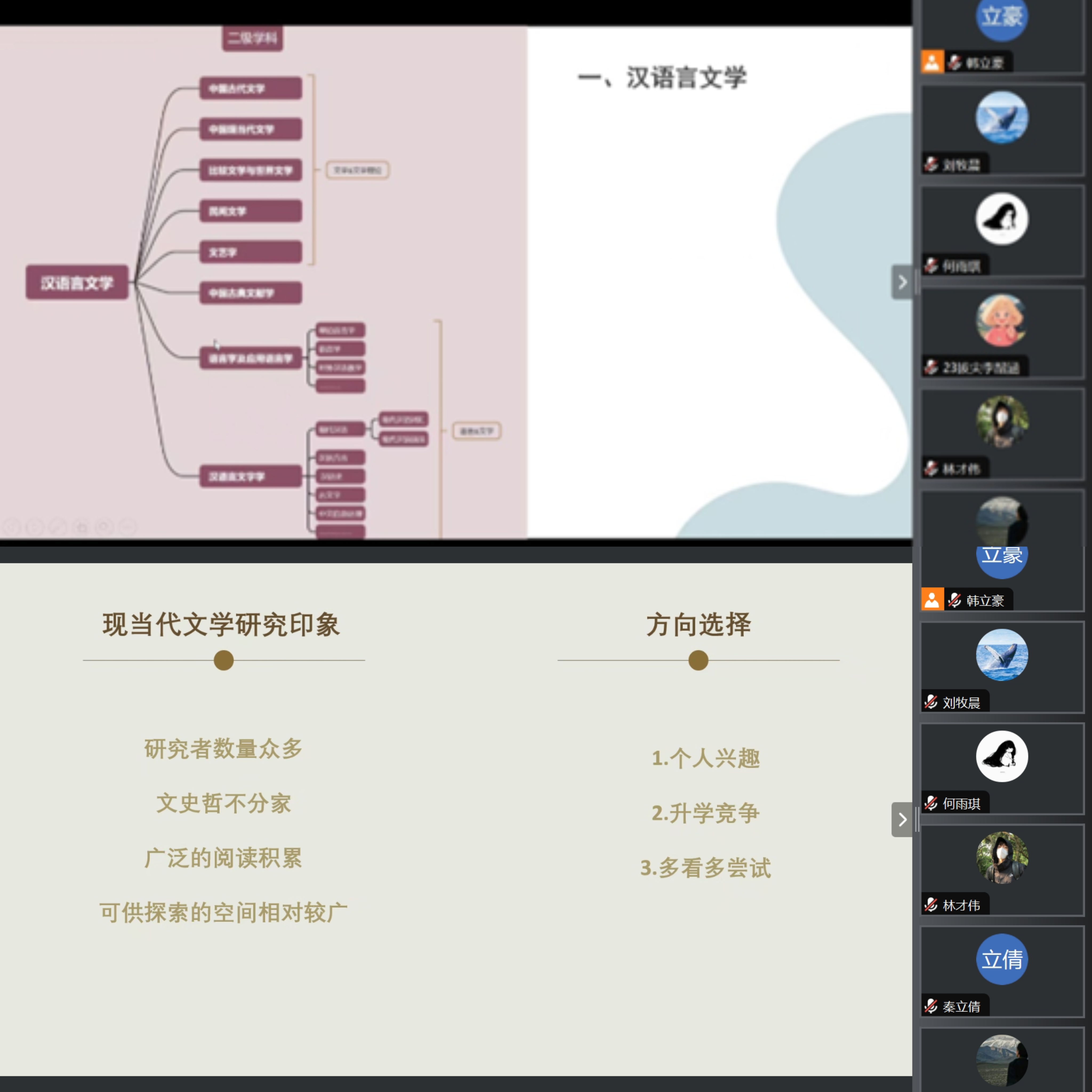Open faint more-options ellipsis on mind-map slide

(x=128, y=527)
